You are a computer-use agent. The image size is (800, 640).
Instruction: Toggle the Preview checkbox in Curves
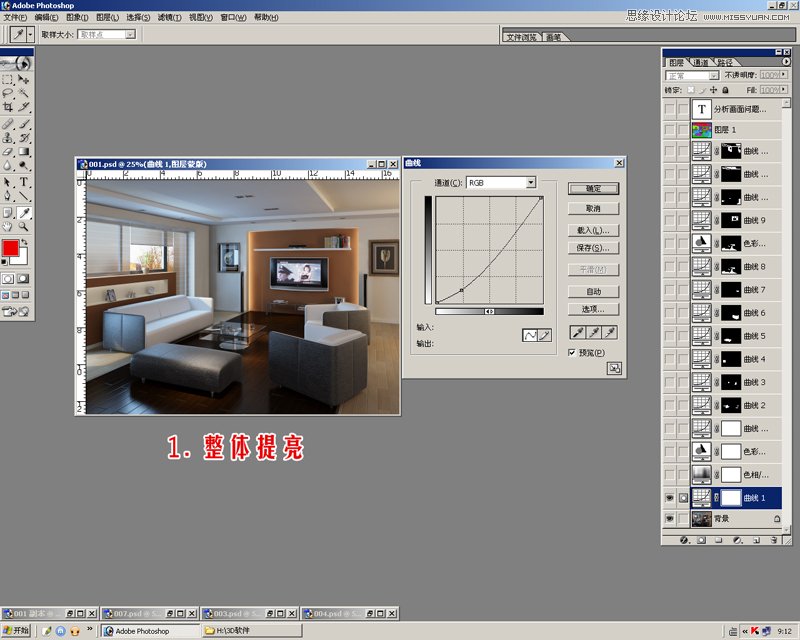572,353
